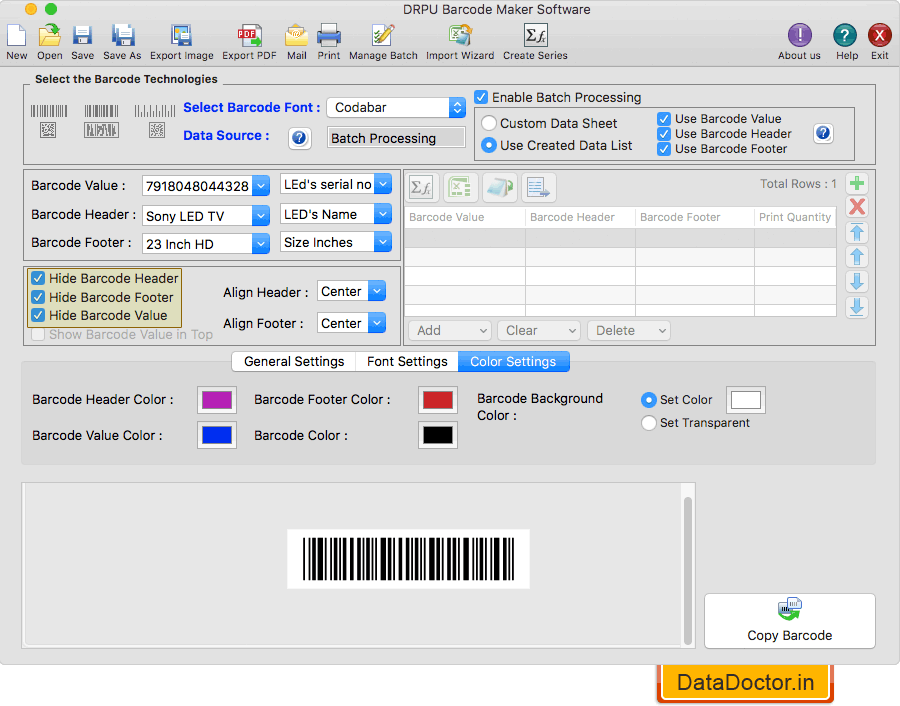Toggle Use Barcode Footer checkbox
Viewport: 900px width, 706px height.
point(664,149)
